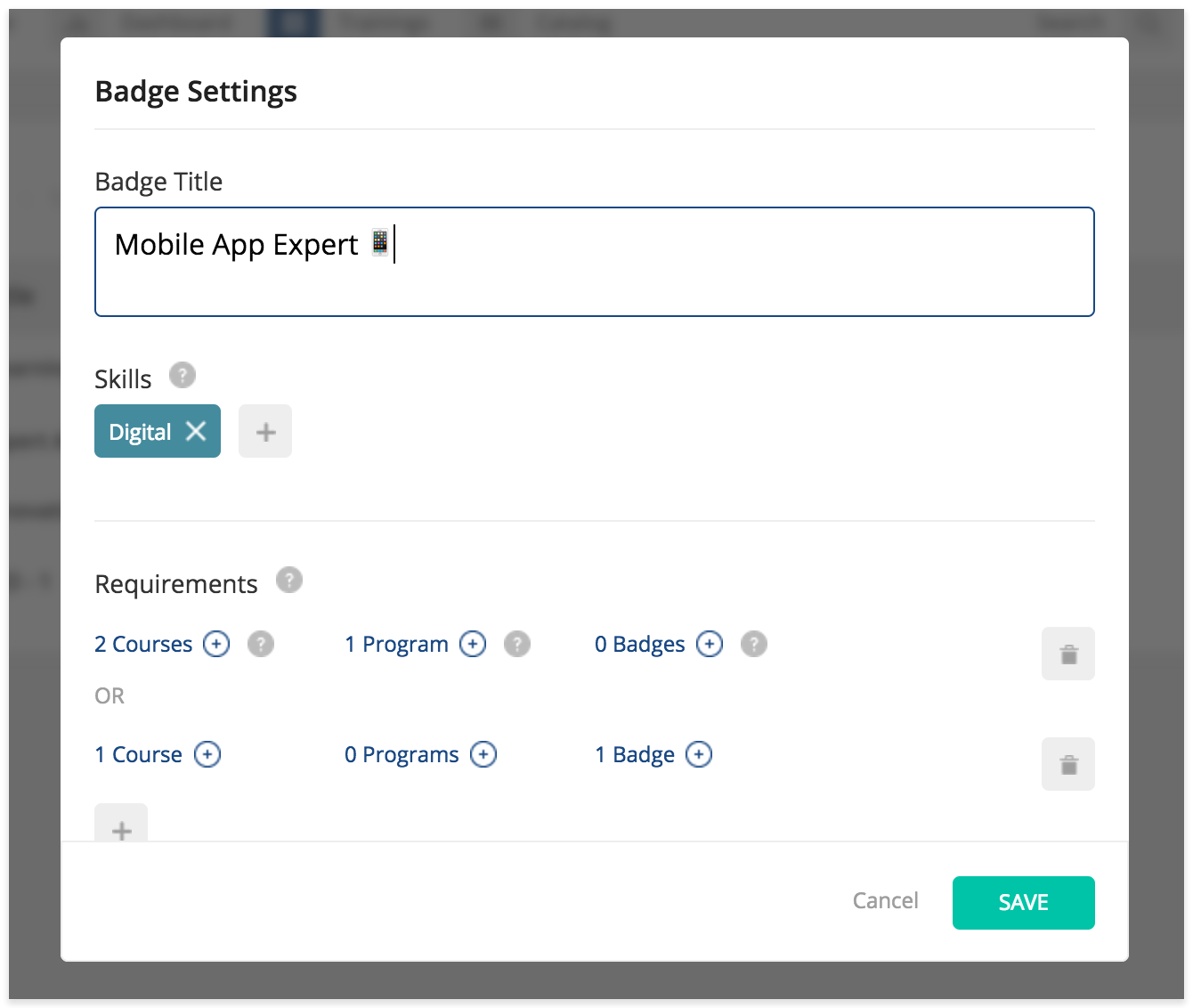Delete the first requirement row
Viewport: 1193px width, 1008px height.
click(1068, 654)
